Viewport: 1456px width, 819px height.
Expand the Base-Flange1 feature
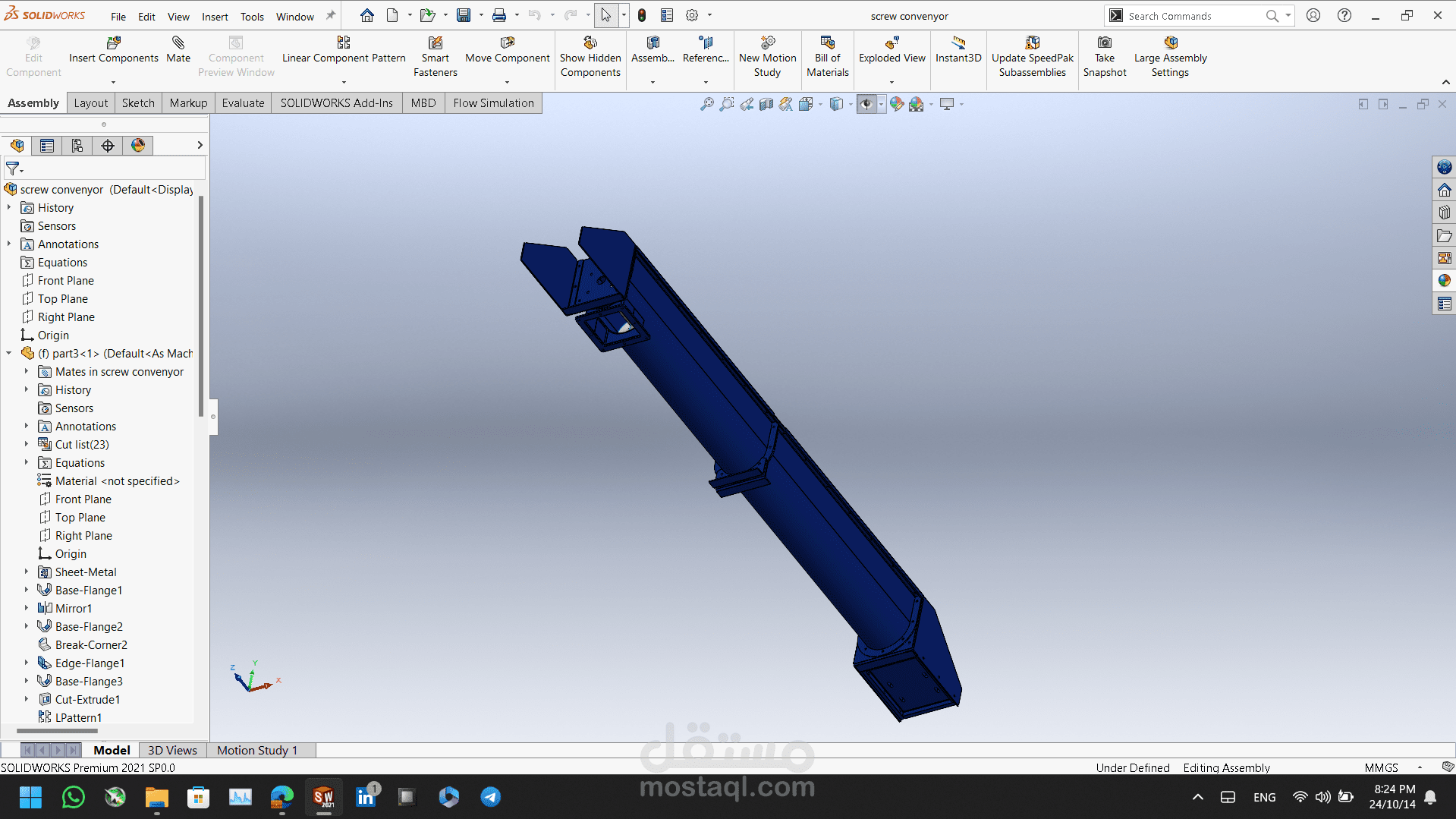pyautogui.click(x=27, y=590)
